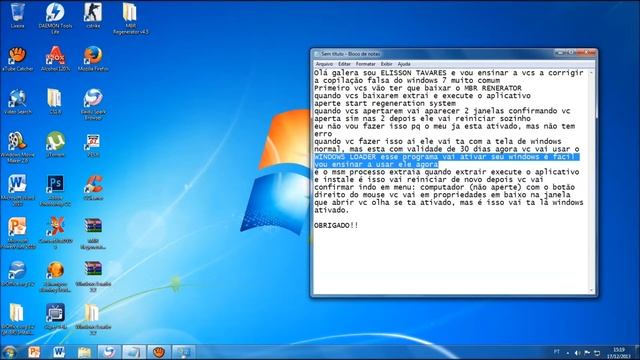640x360 pixels.
Task: Click the 'Sem título - Bloco de notas' title bar
Action: (x=433, y=53)
